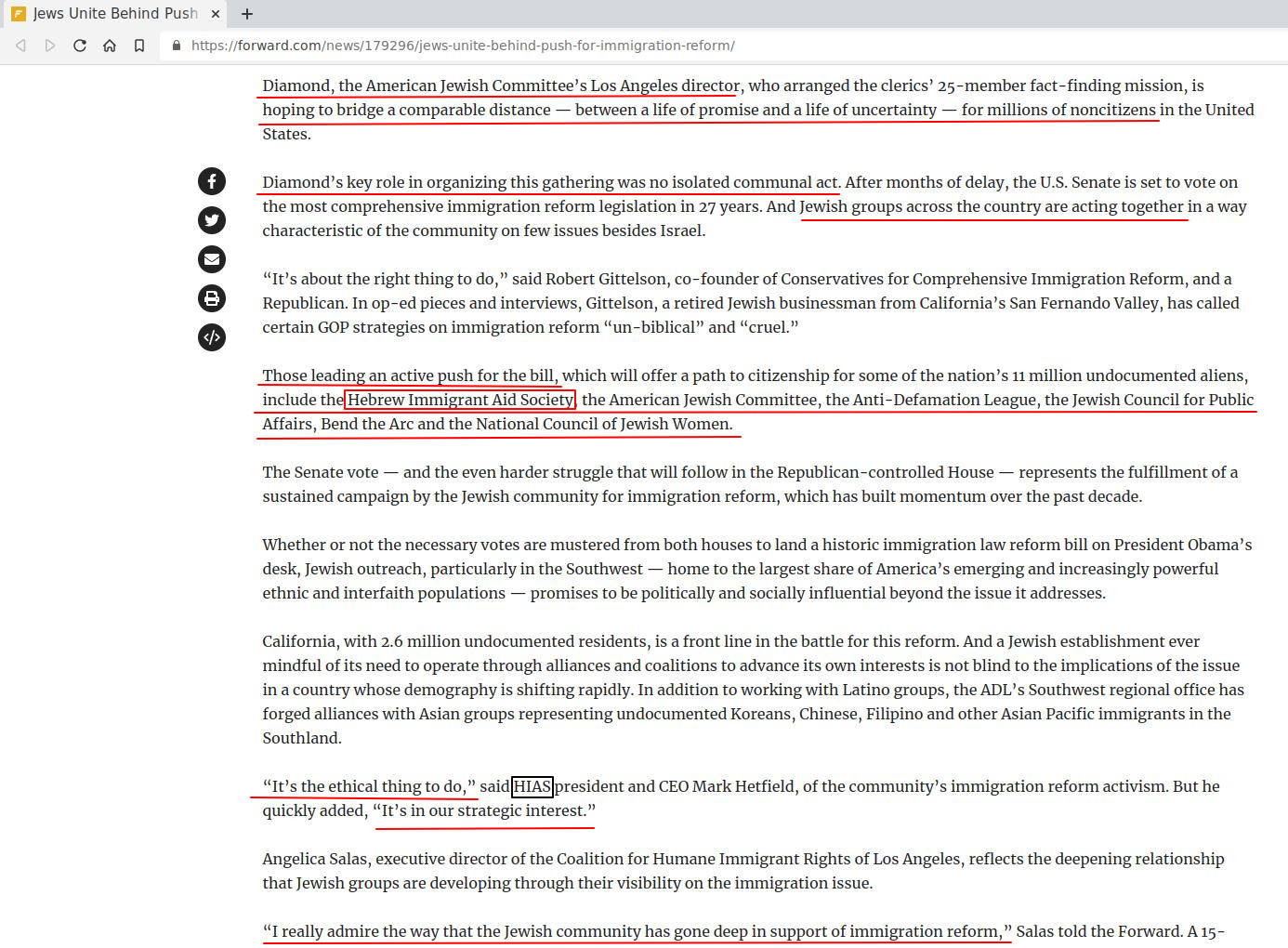This screenshot has width=1288, height=948.
Task: Click the text "Conservatives for Comprehensive Immigration Reform"
Action: tap(983, 279)
